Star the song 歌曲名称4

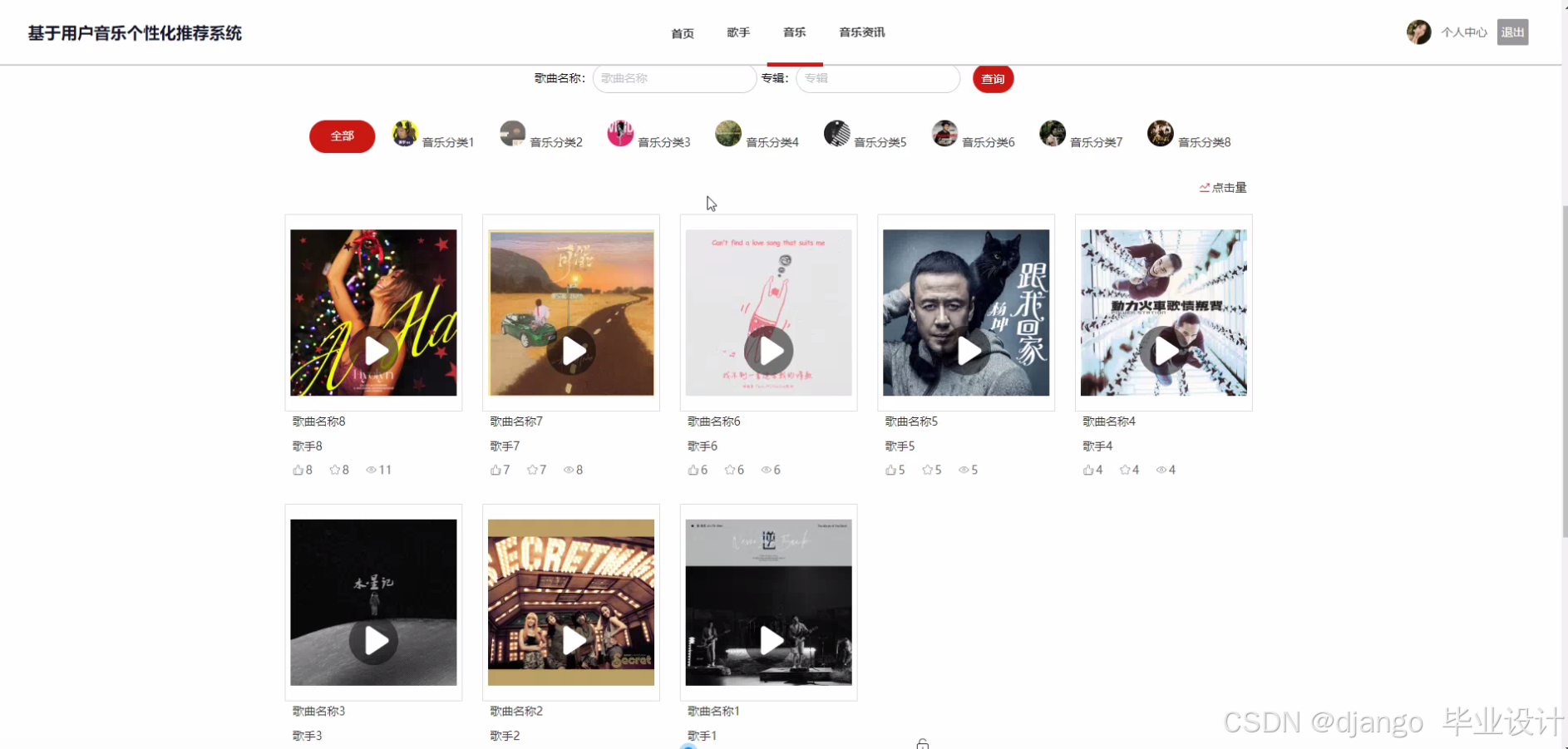point(1125,470)
